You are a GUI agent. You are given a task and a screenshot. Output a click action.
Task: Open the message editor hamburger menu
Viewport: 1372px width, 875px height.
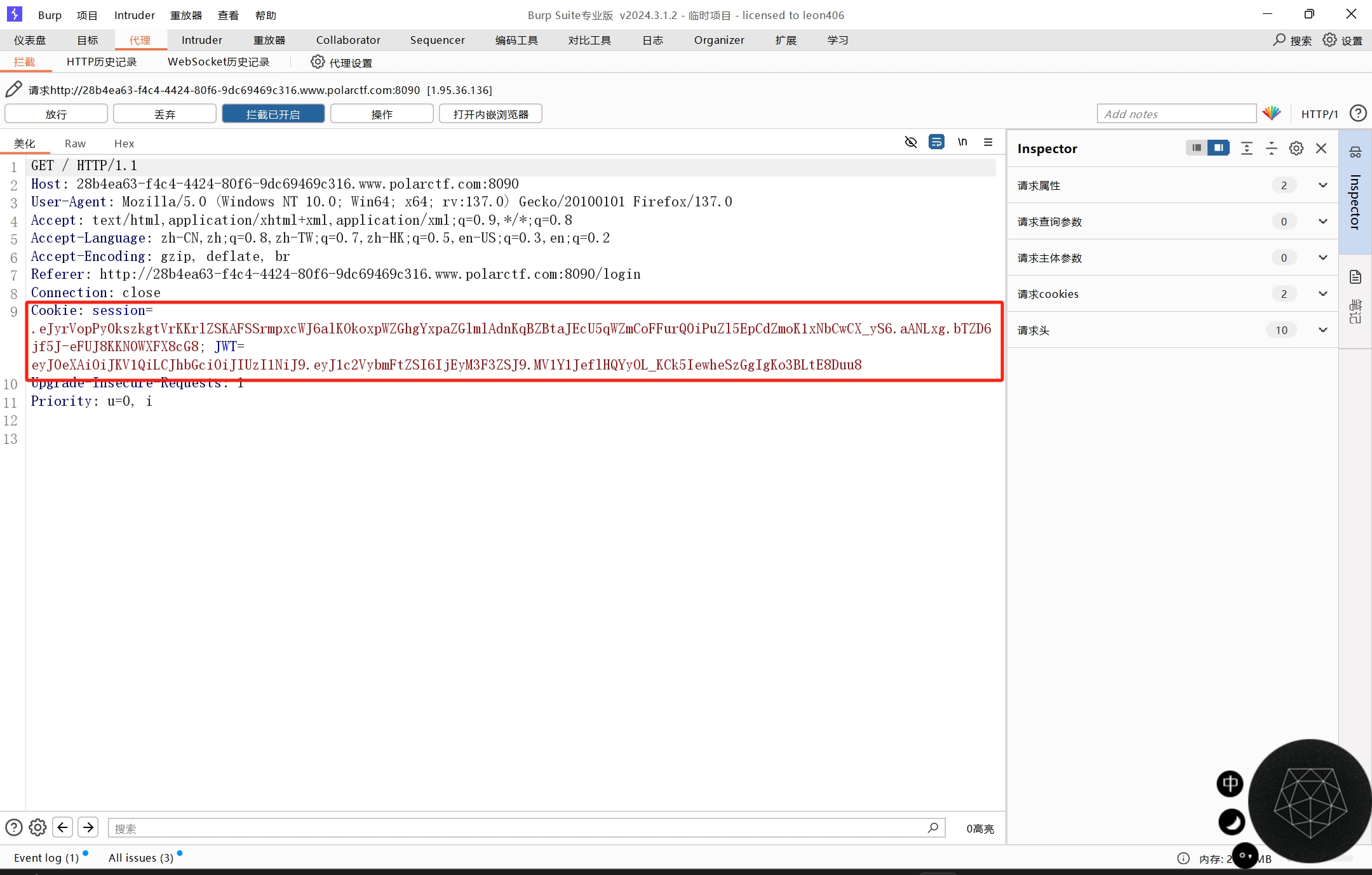pyautogui.click(x=988, y=142)
